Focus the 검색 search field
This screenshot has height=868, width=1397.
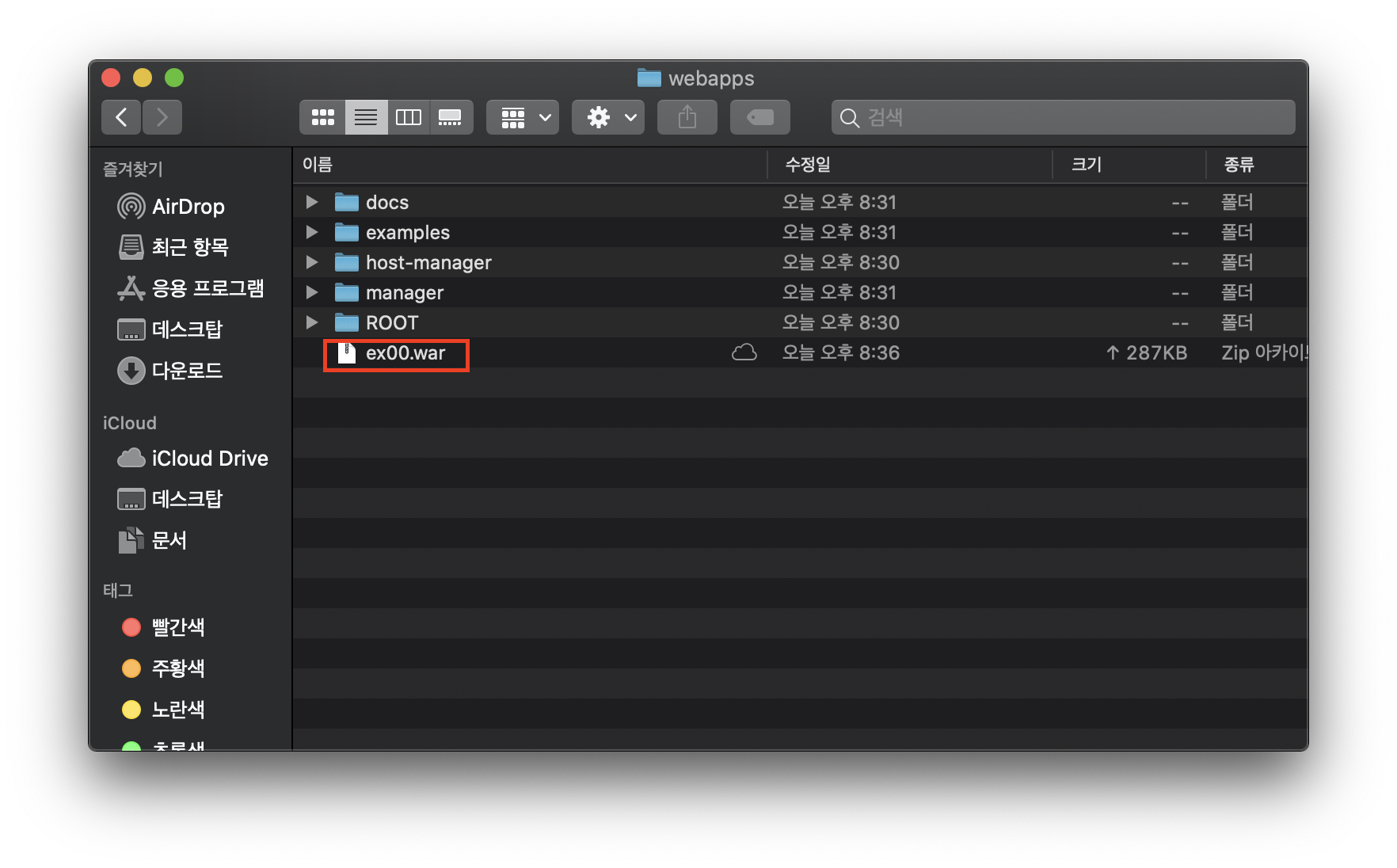click(1063, 117)
